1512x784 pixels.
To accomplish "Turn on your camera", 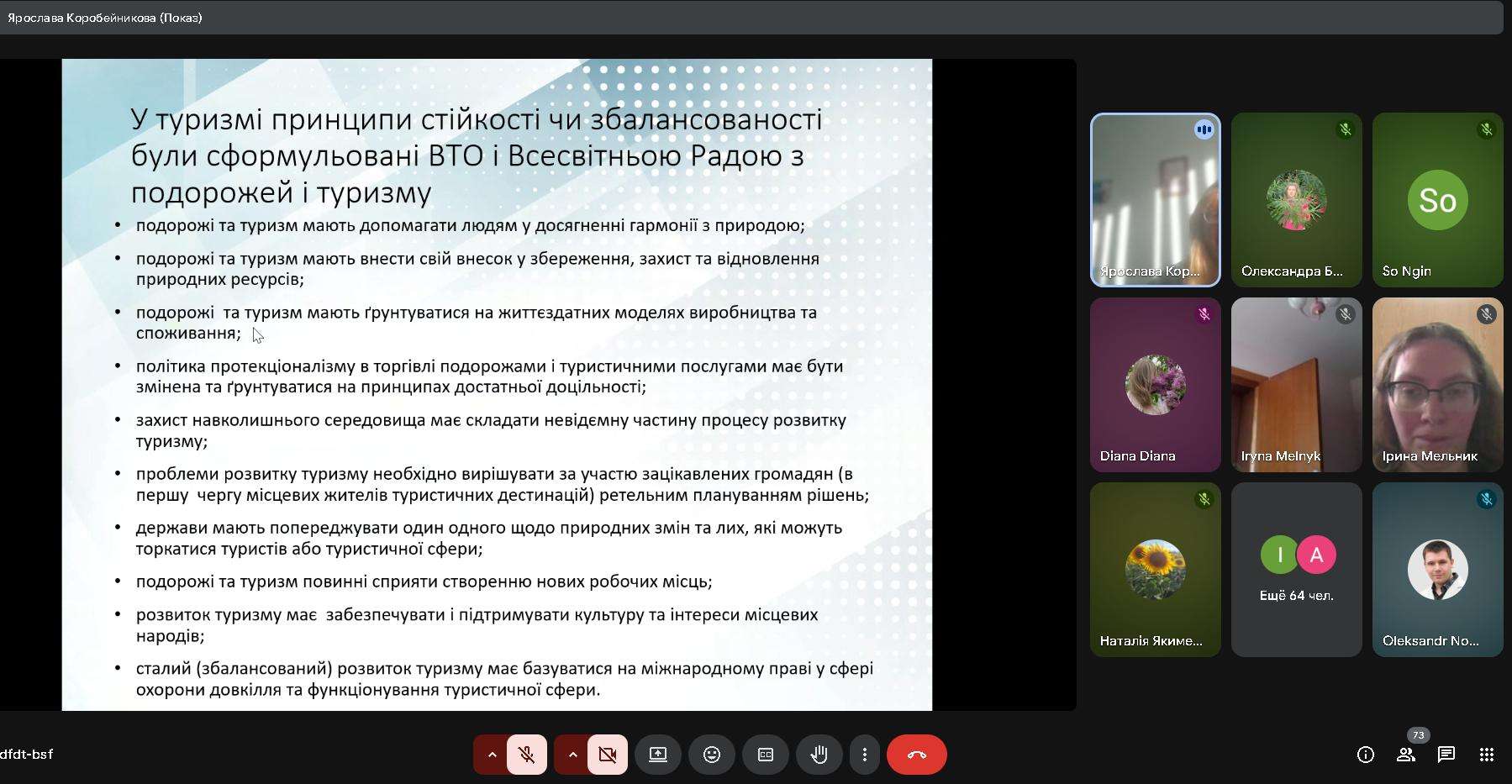I will (x=608, y=755).
